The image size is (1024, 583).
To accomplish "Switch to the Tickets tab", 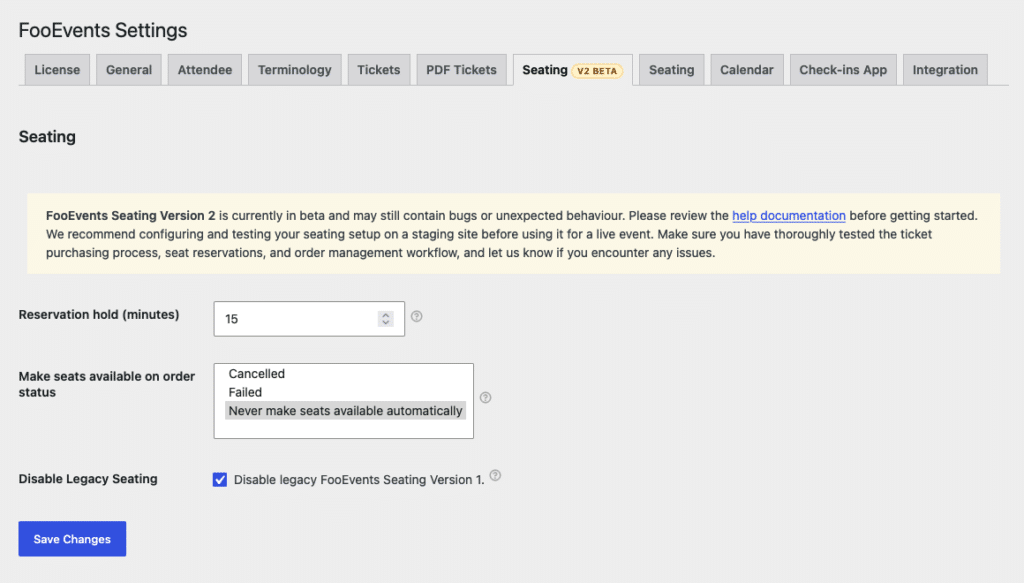I will [x=379, y=70].
